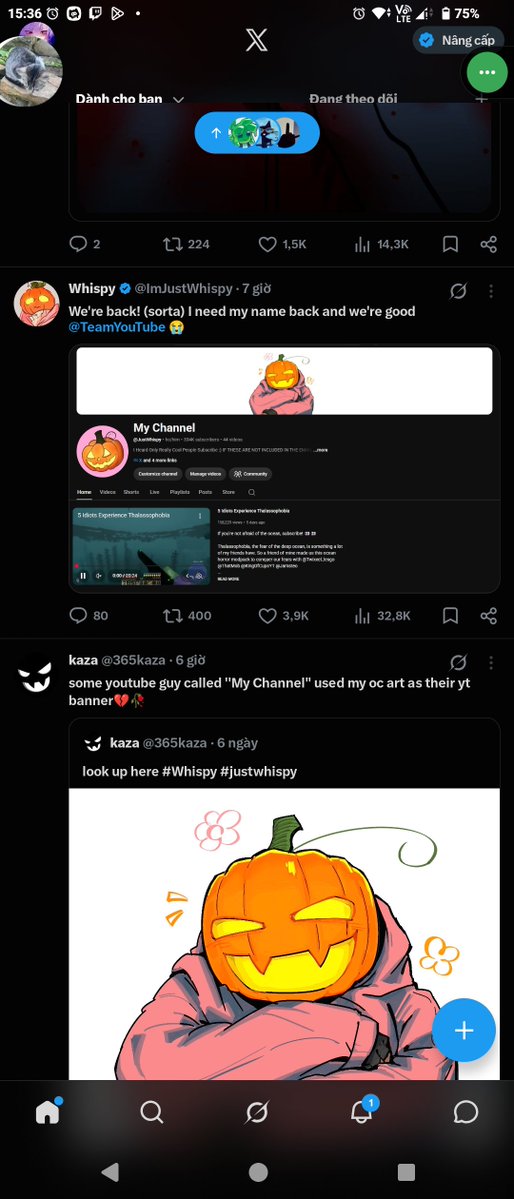The width and height of the screenshot is (514, 1199).
Task: Select the Dành cho bạn tab
Action: point(119,99)
